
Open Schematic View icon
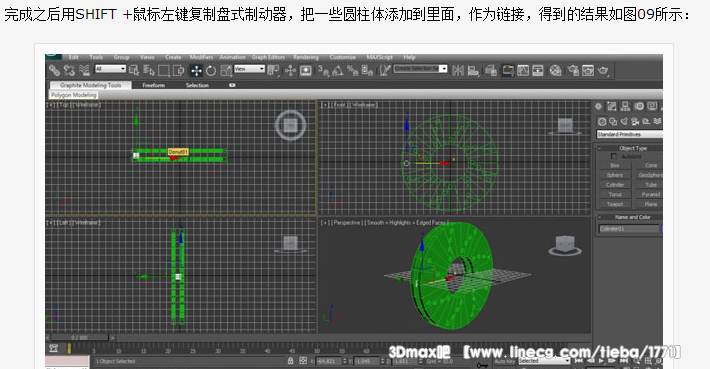538,70
